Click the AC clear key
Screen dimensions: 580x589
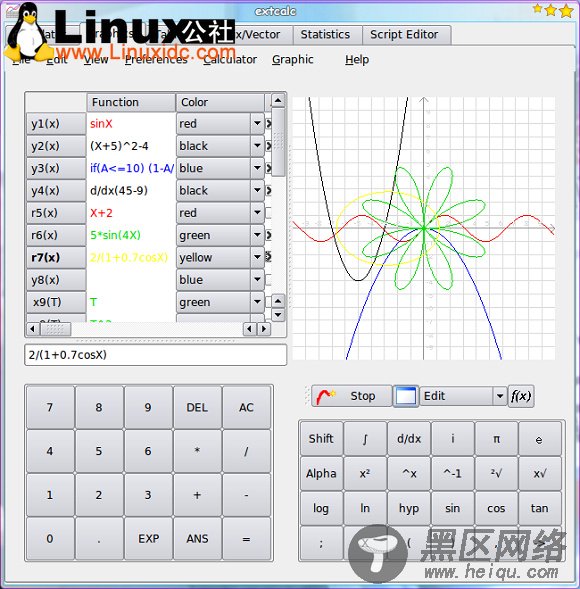246,407
